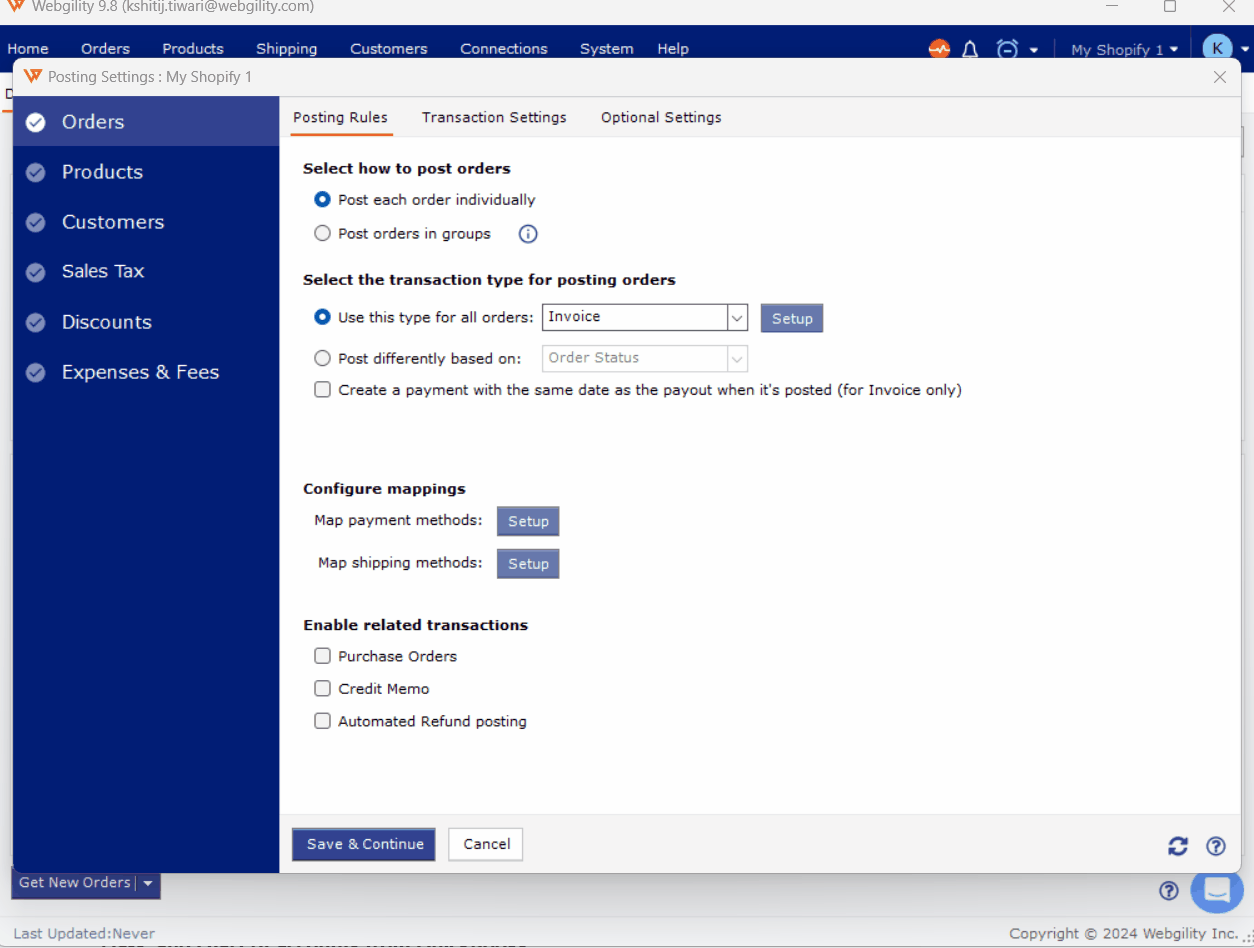Image resolution: width=1254 pixels, height=948 pixels.
Task: Click the K user profile avatar
Action: click(x=1217, y=48)
